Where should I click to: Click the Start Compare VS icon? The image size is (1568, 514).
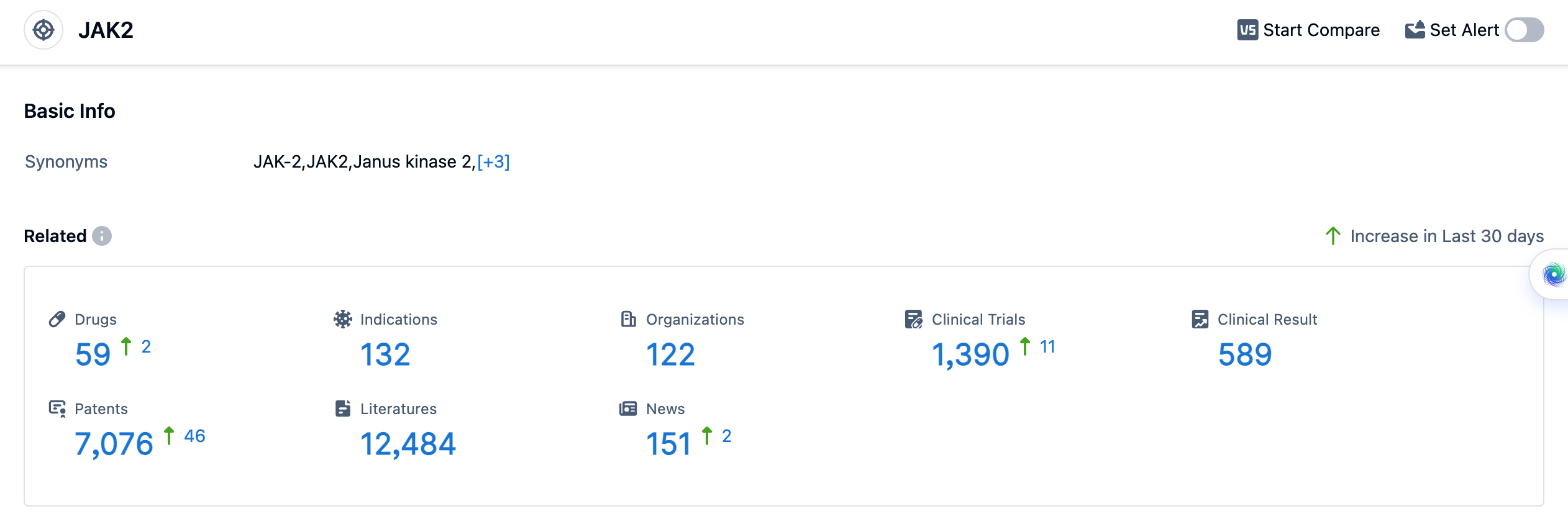point(1247,30)
